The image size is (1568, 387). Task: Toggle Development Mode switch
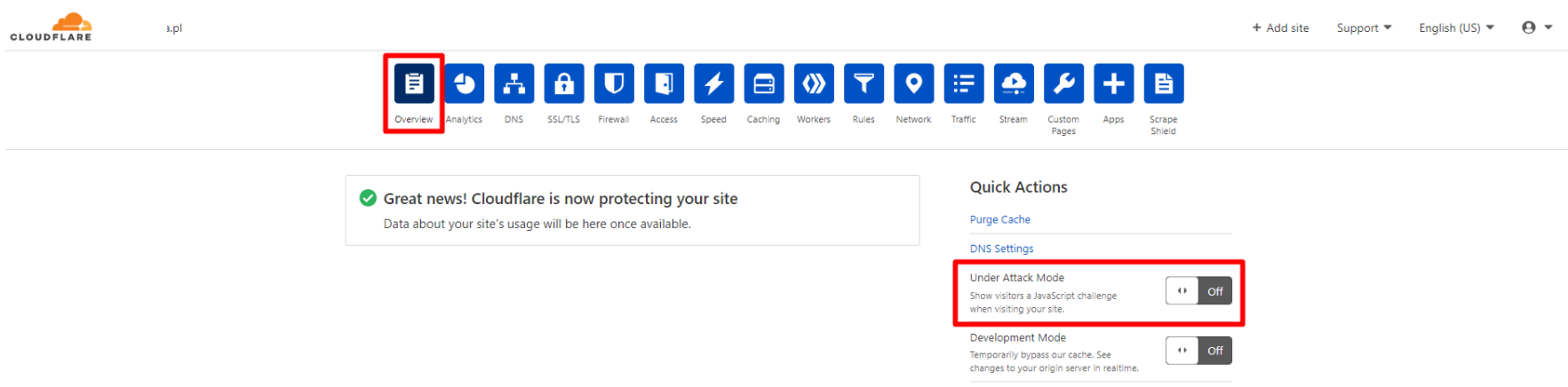(x=1198, y=351)
